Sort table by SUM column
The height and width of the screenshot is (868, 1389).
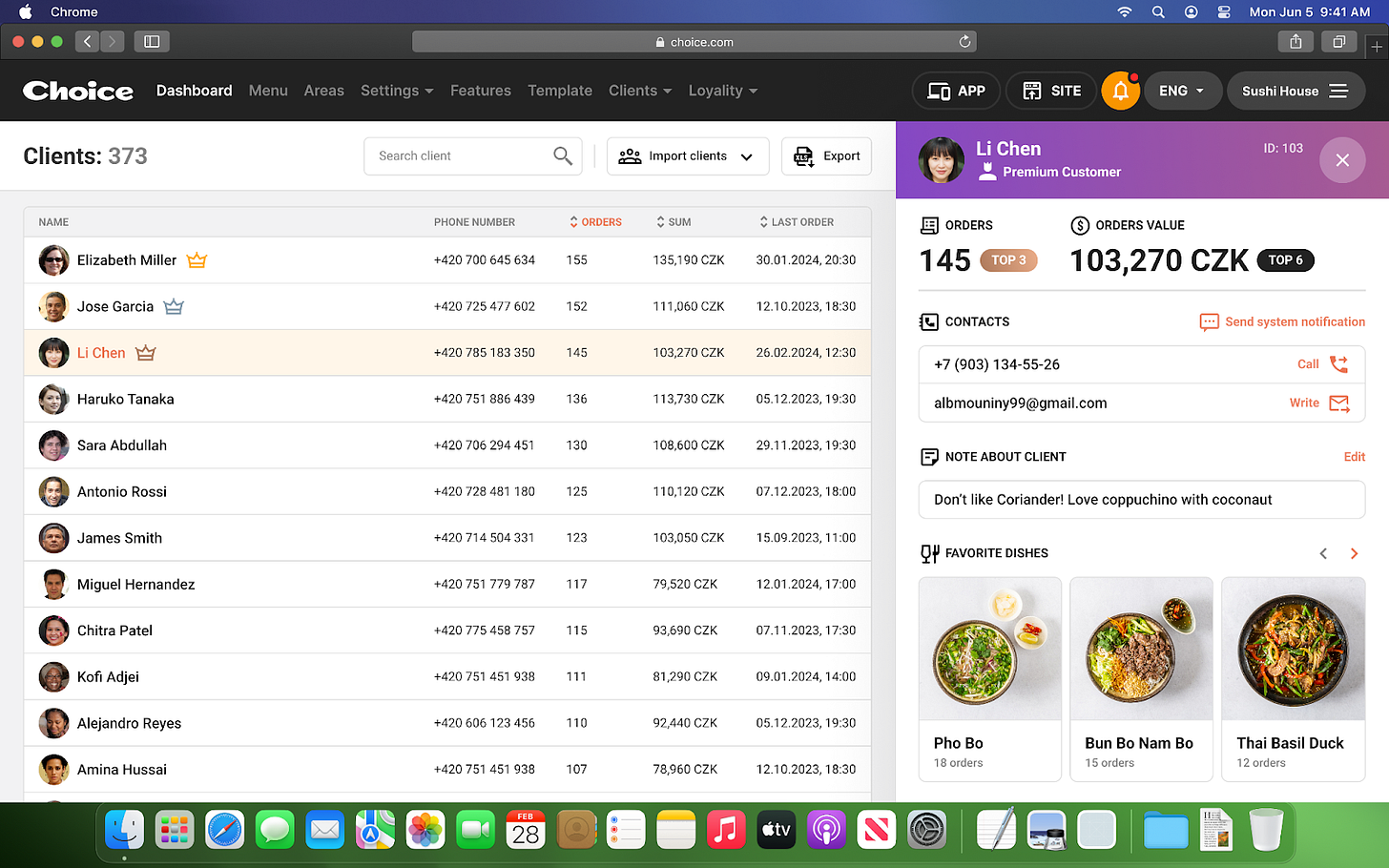(674, 222)
